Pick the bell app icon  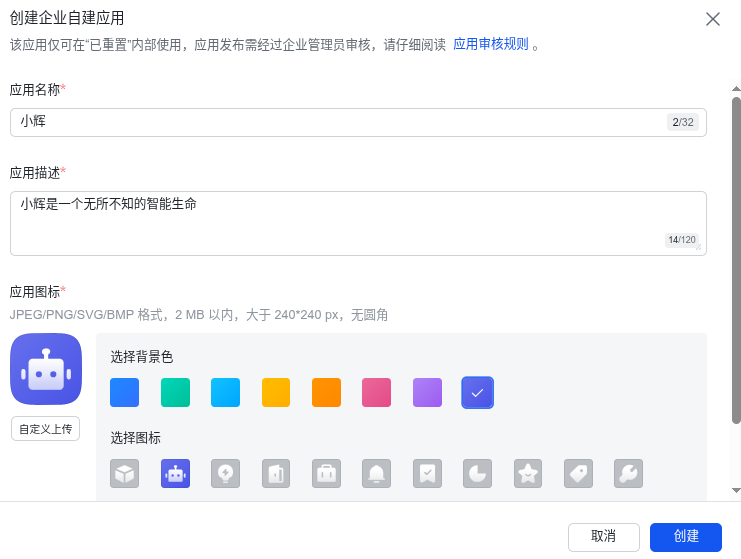pyautogui.click(x=377, y=473)
